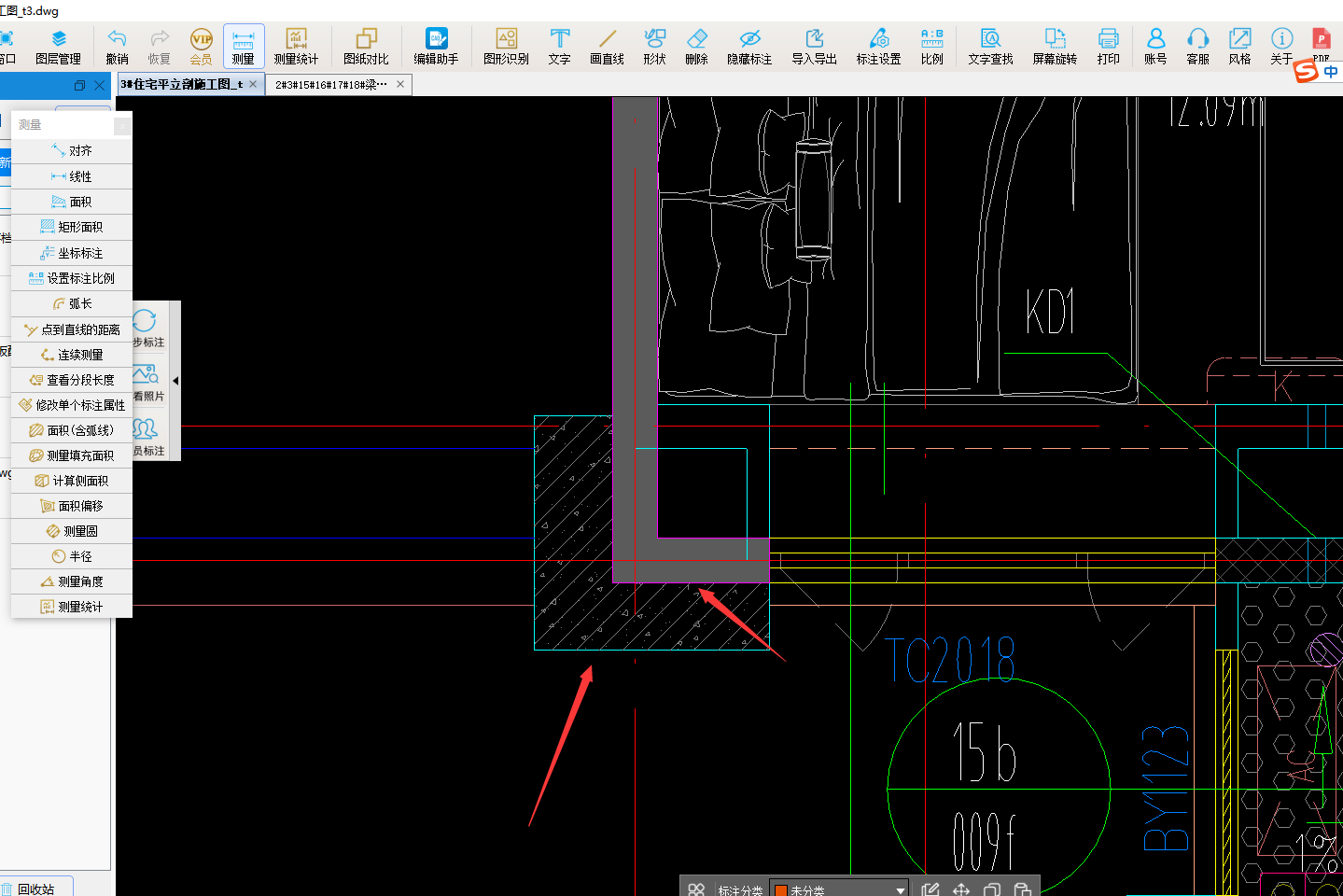The image size is (1343, 896).
Task: Open 标注设置 annotation settings
Action: (x=878, y=47)
